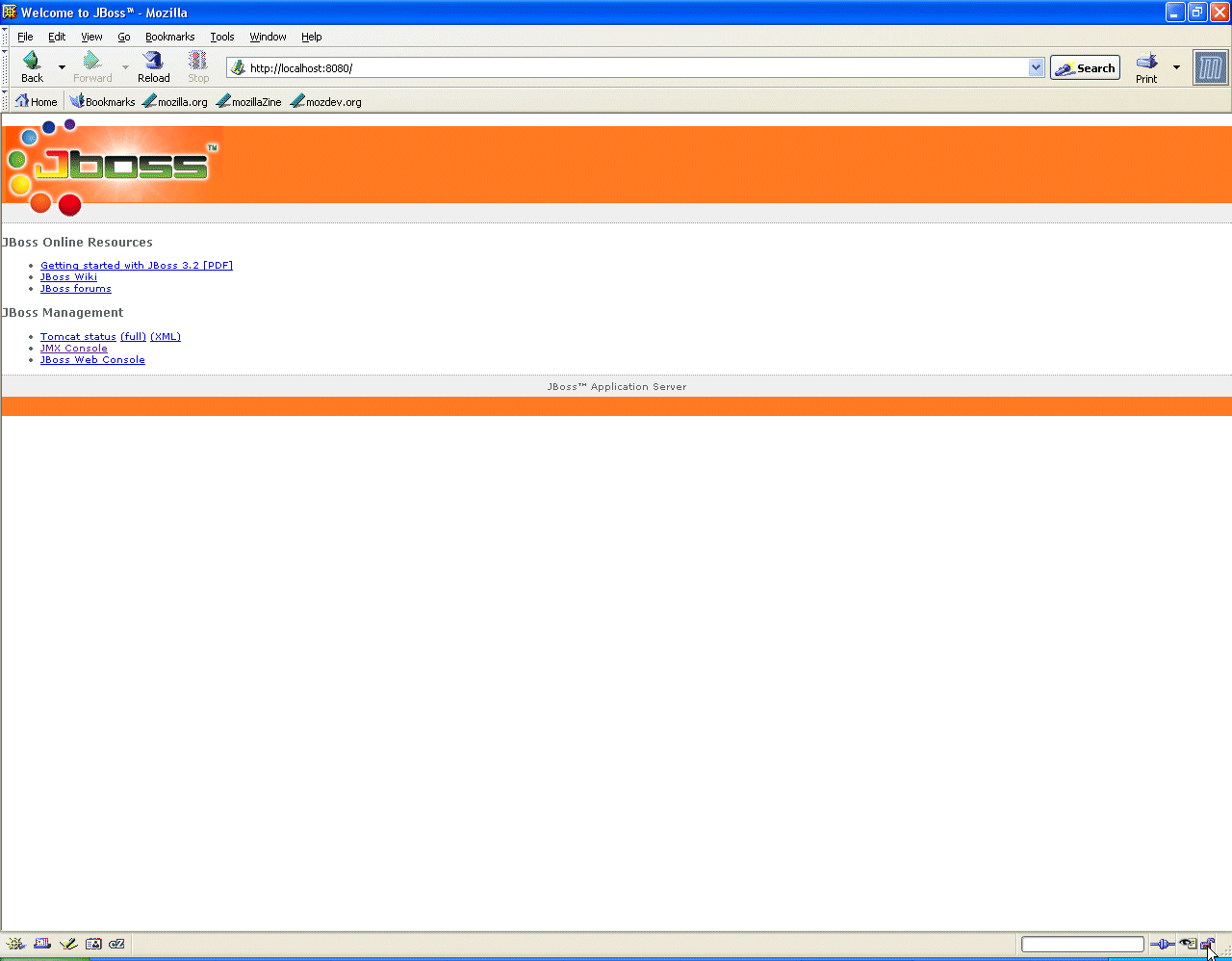Click the URL address field
The width and height of the screenshot is (1232, 961).
click(635, 68)
